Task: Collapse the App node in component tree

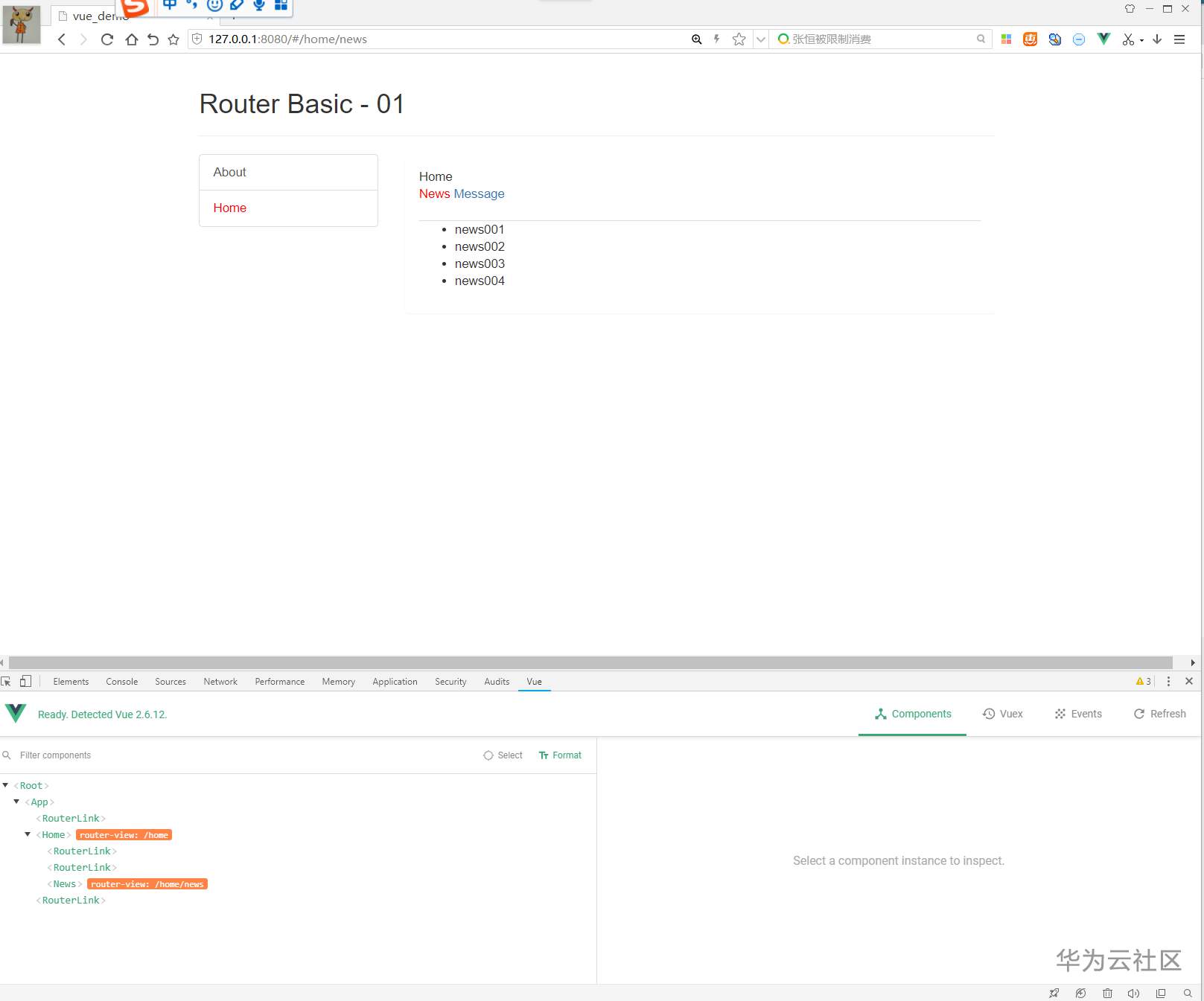Action: pos(16,802)
